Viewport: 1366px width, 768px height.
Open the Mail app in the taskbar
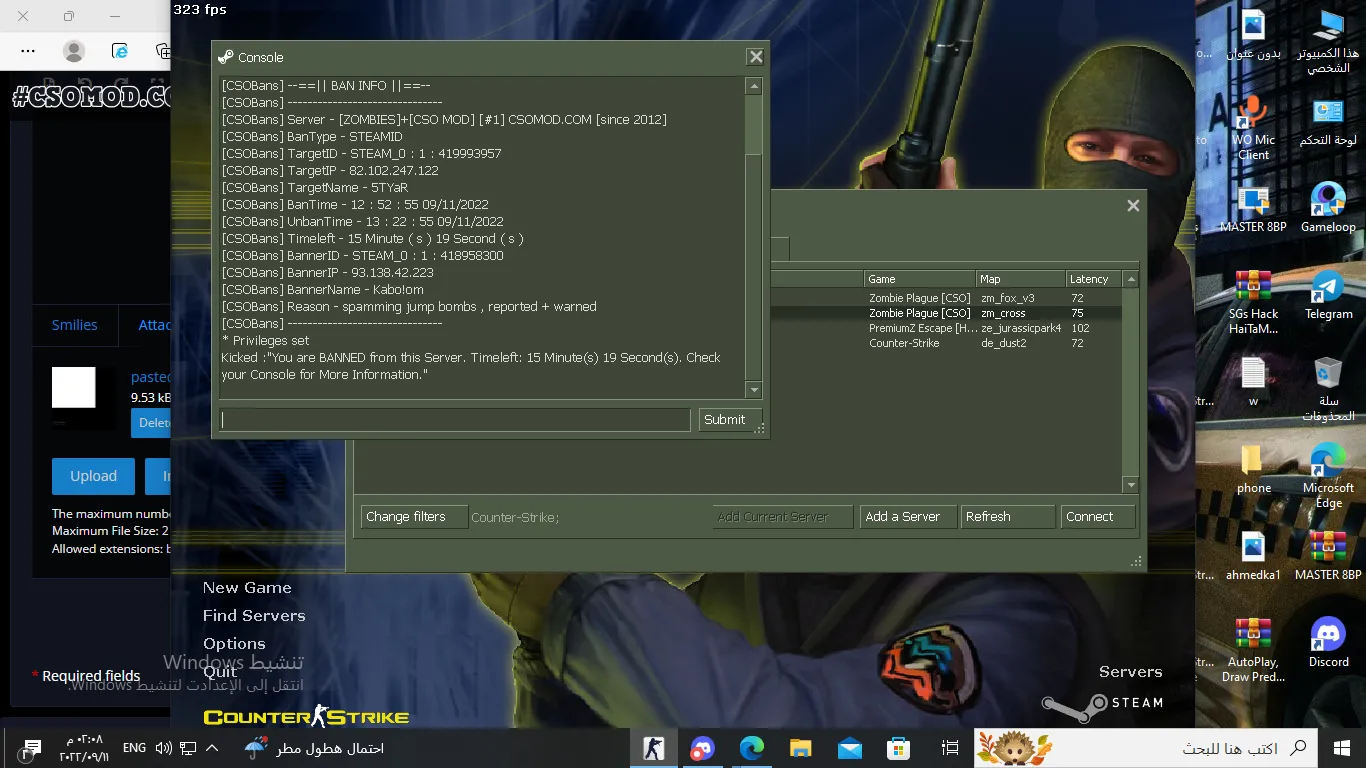coord(850,748)
